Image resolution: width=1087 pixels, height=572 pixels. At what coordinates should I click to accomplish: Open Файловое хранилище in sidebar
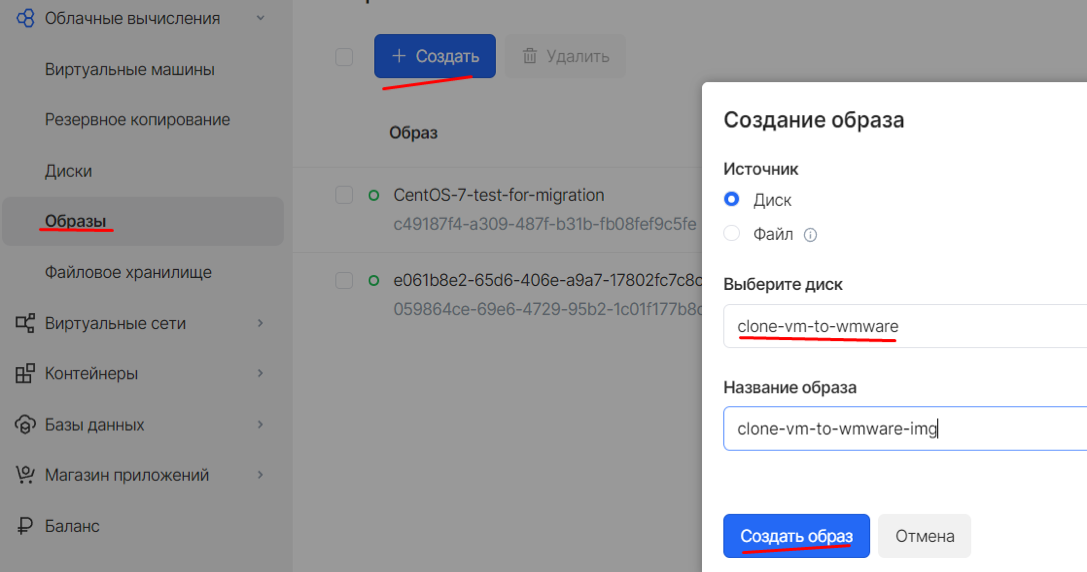click(x=128, y=272)
